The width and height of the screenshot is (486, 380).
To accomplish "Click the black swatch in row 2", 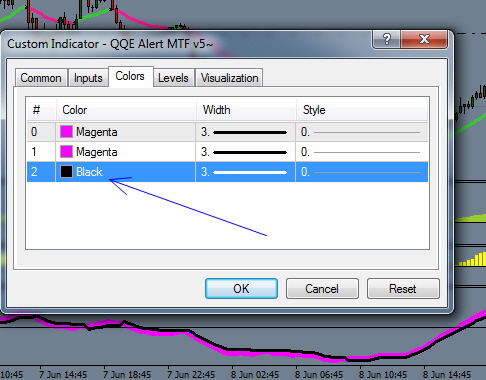I will (66, 172).
